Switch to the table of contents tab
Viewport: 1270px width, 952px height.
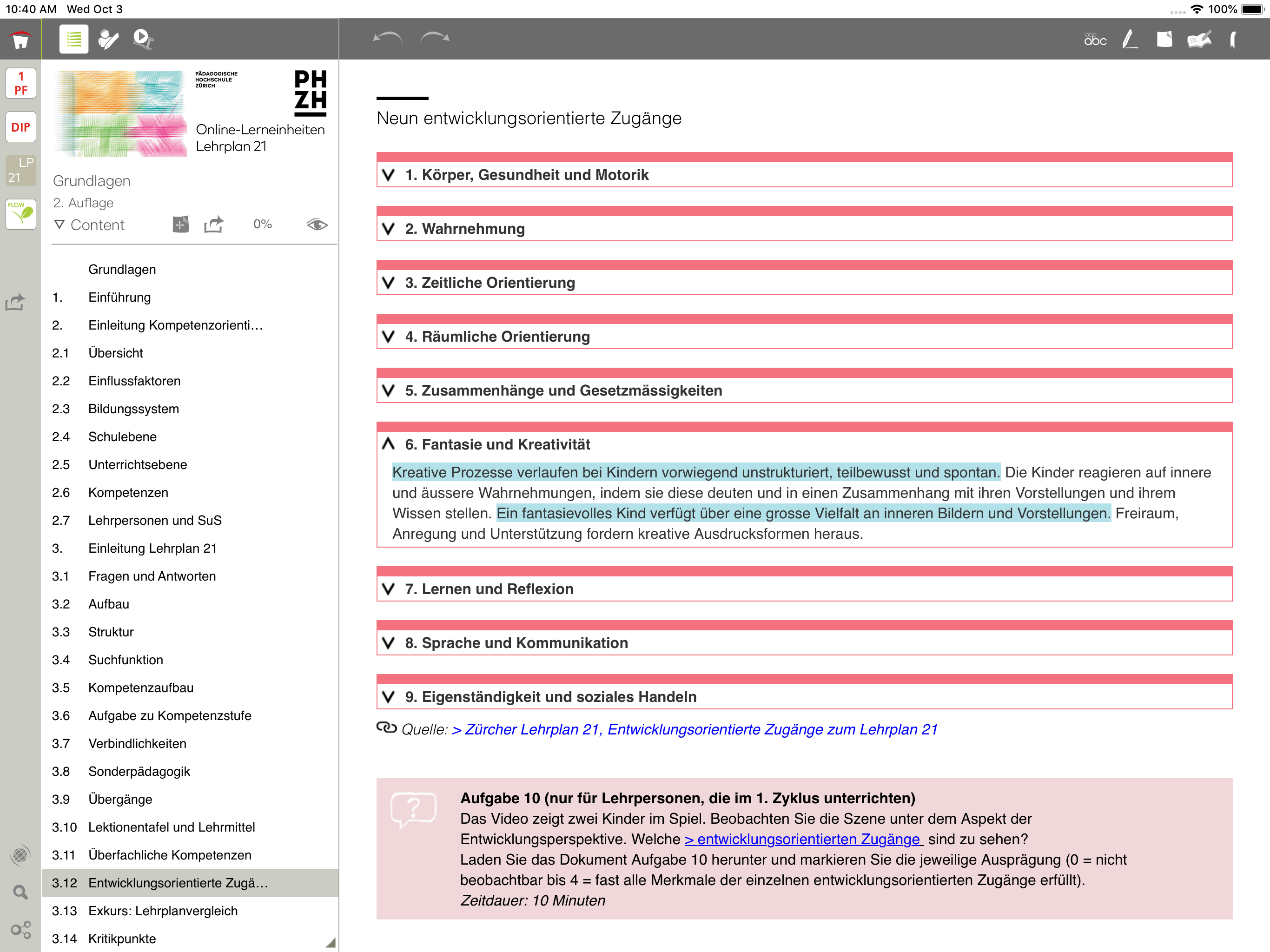pos(73,39)
